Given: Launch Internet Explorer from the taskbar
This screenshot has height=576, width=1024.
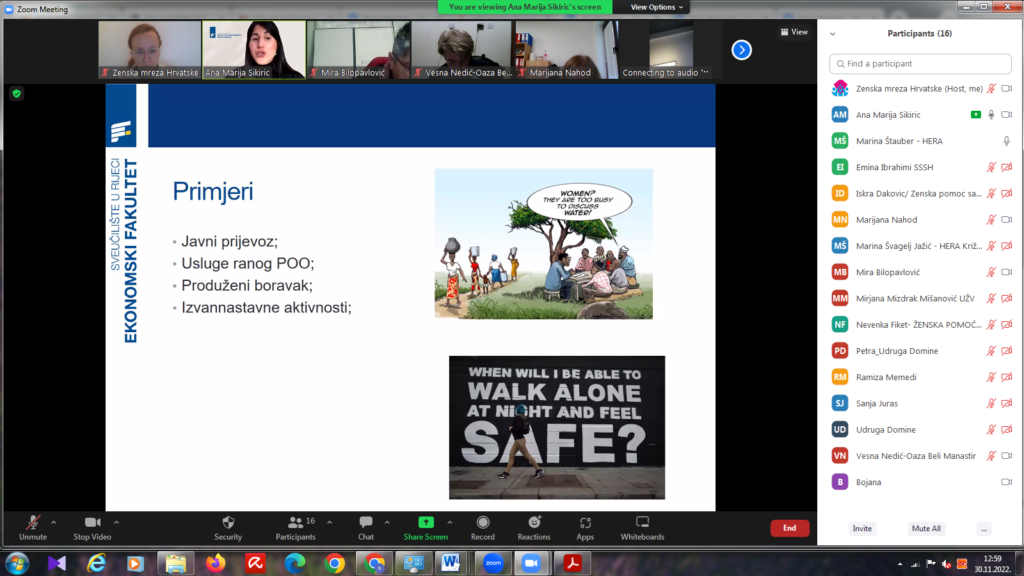Looking at the screenshot, I should coord(97,563).
